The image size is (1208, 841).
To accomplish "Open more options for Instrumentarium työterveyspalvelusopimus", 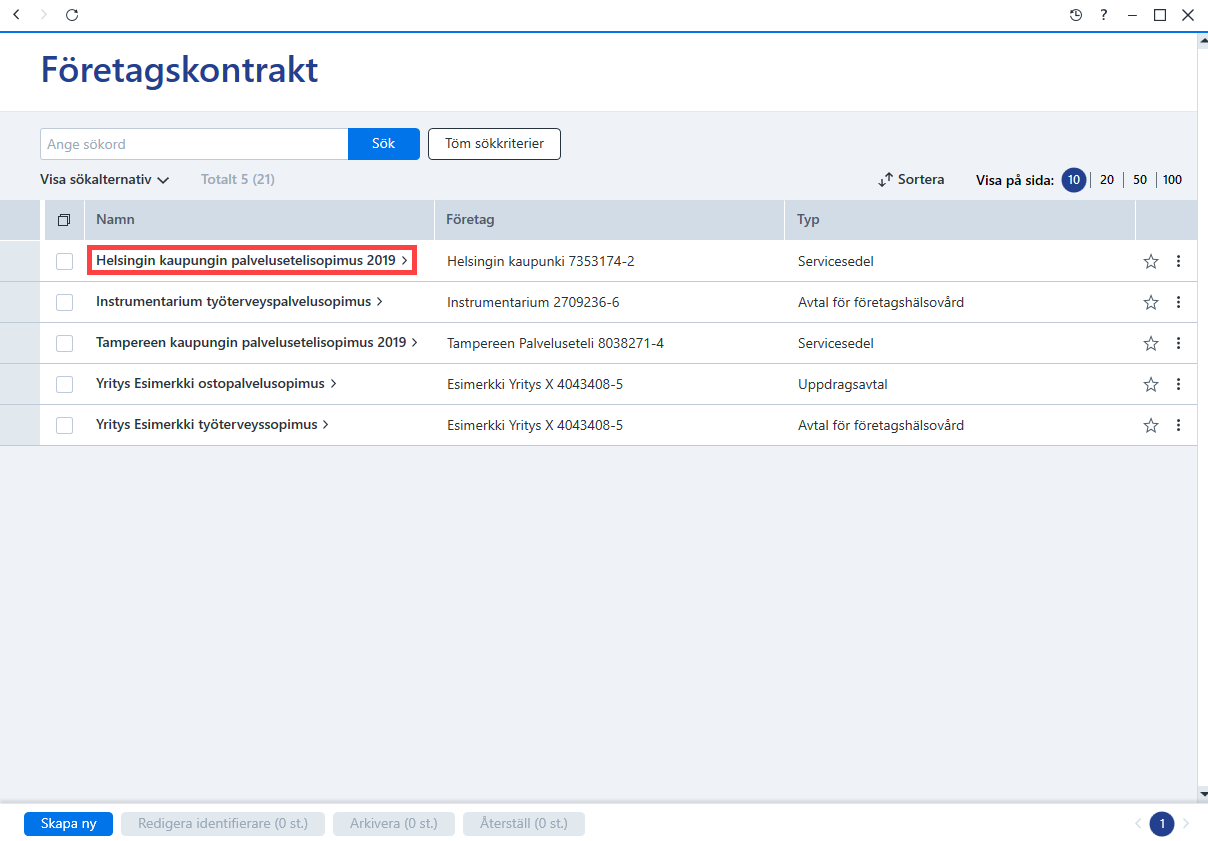I will pyautogui.click(x=1178, y=302).
